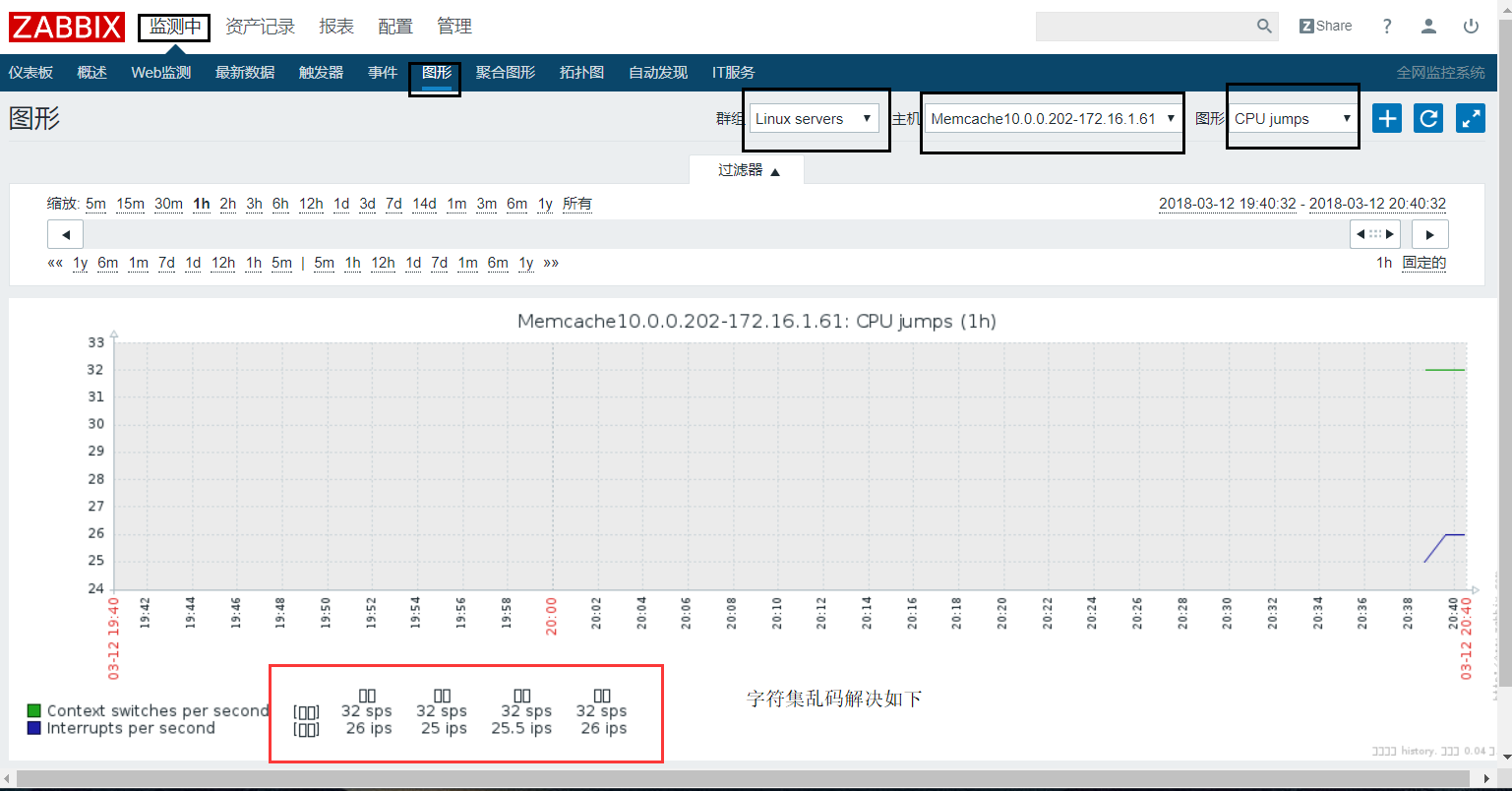Click the «« jump-back link
Image resolution: width=1512 pixels, height=791 pixels.
coord(55,263)
